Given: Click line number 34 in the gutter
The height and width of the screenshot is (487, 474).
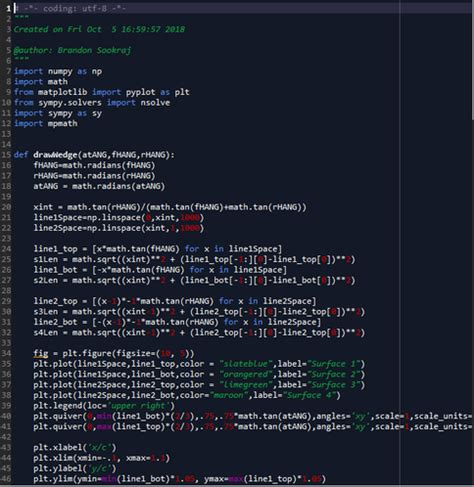Looking at the screenshot, I should pyautogui.click(x=6, y=353).
